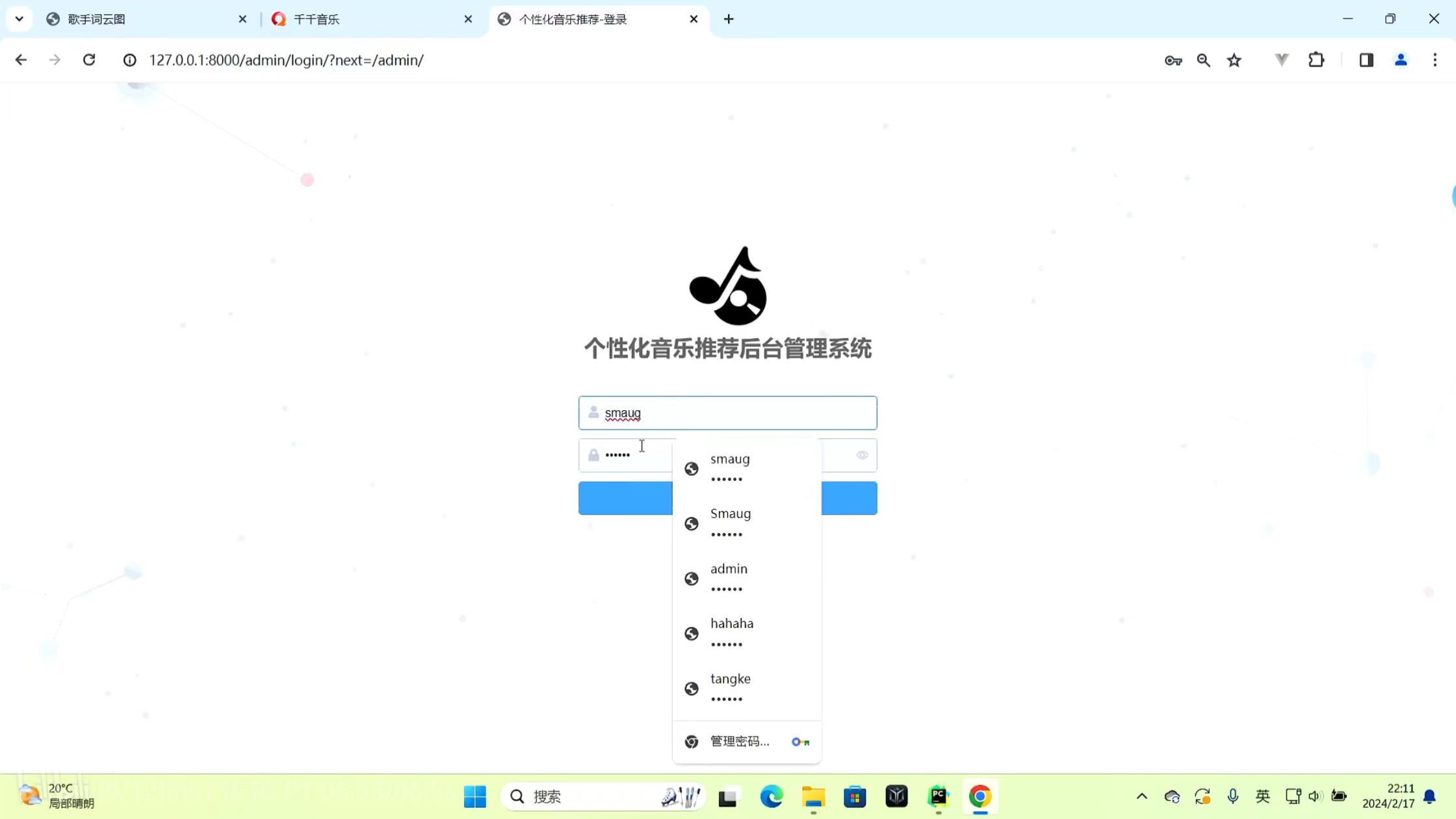
Task: Click the zoom magnifier icon in address bar
Action: tap(1203, 60)
